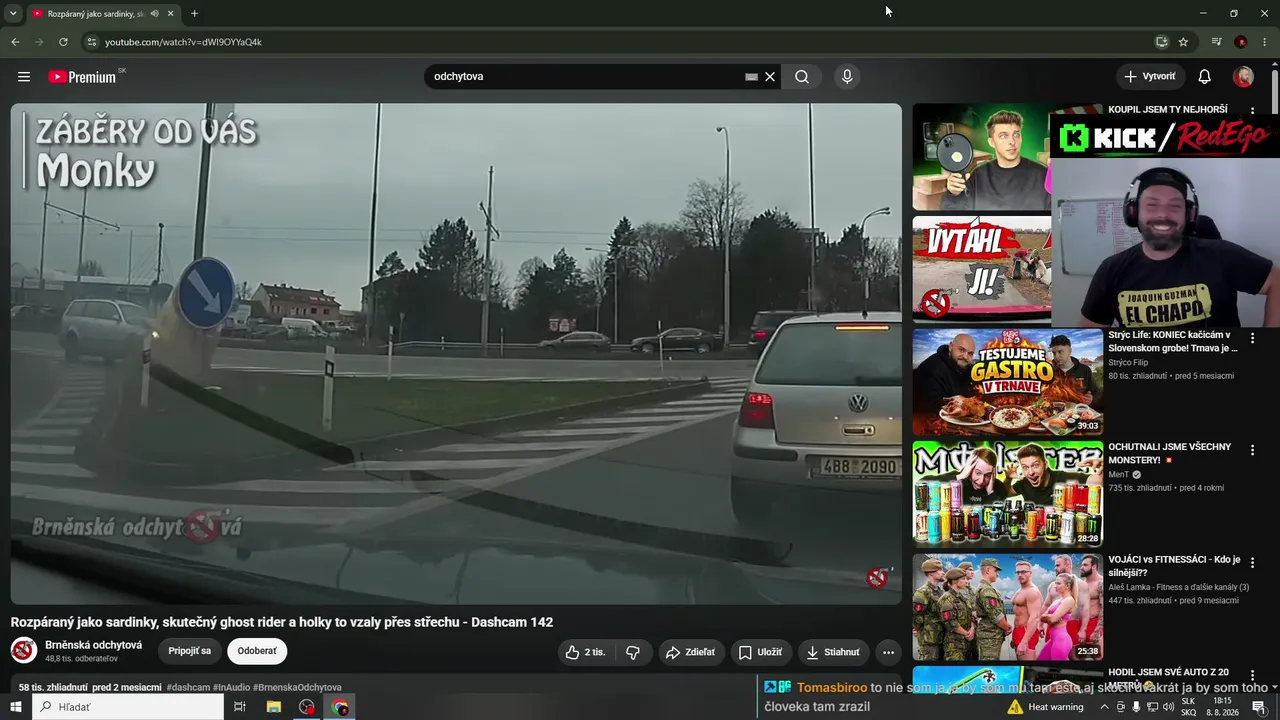Screen dimensions: 1280x720
Task: Go to YouTube Premium home logo
Action: click(x=82, y=77)
